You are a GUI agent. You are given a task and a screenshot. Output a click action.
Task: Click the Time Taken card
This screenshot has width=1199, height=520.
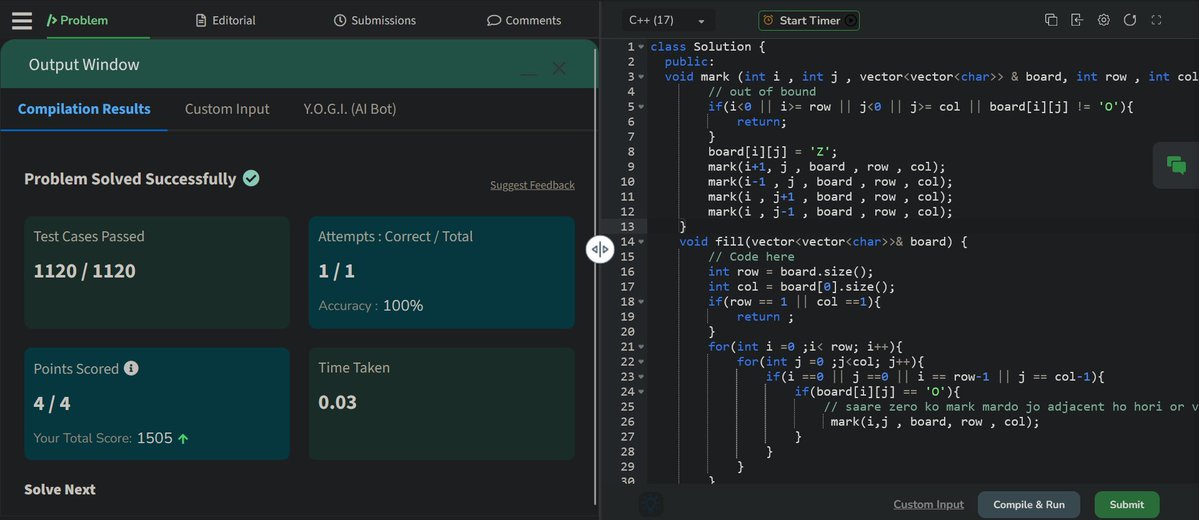pyautogui.click(x=441, y=404)
